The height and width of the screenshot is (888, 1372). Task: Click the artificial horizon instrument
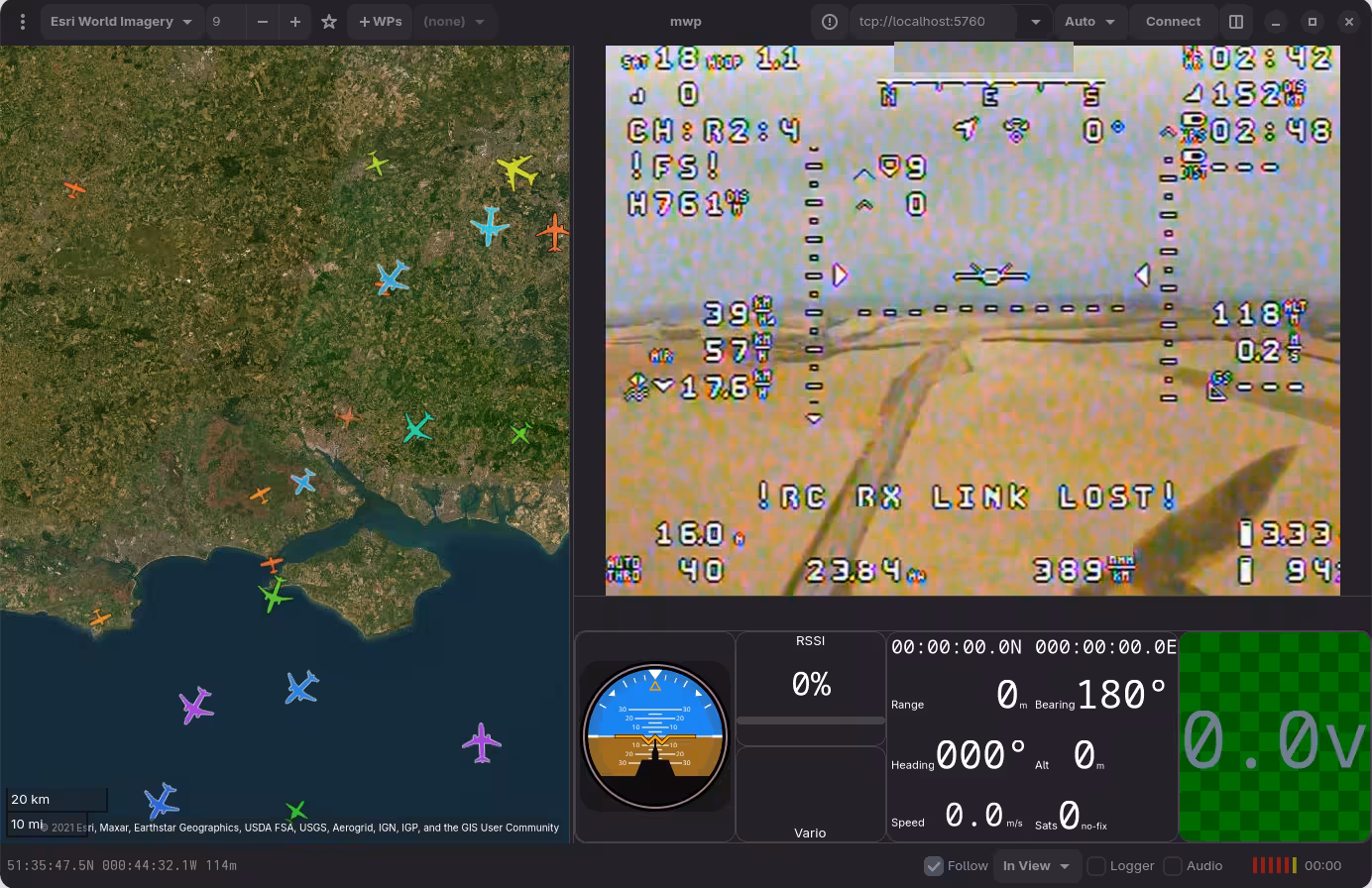[x=654, y=736]
